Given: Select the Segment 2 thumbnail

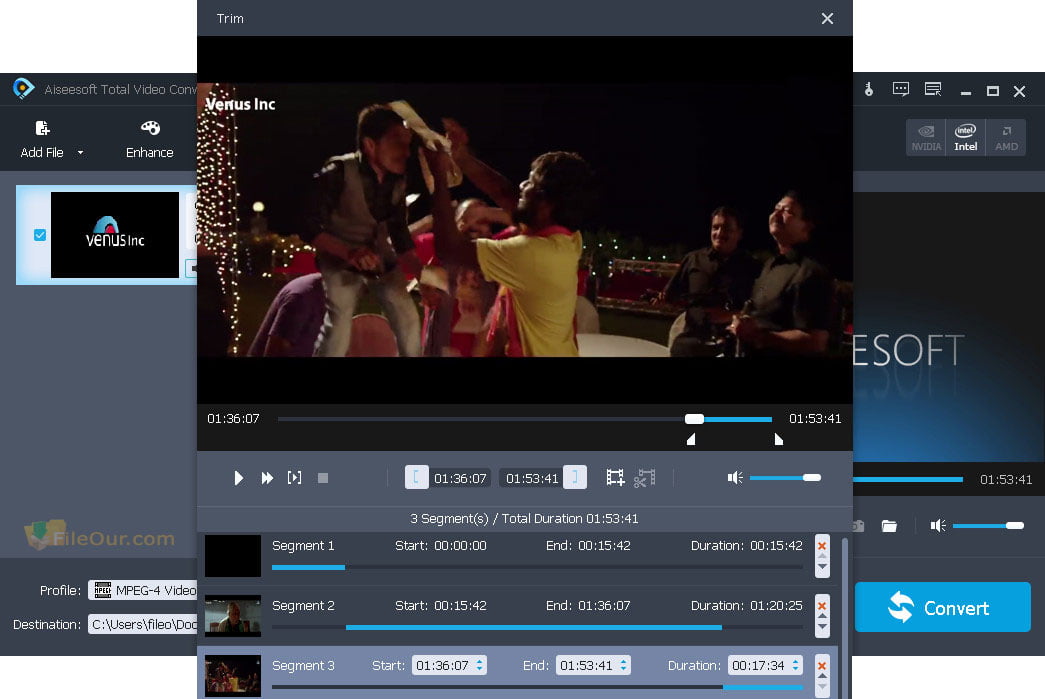Looking at the screenshot, I should tap(233, 616).
